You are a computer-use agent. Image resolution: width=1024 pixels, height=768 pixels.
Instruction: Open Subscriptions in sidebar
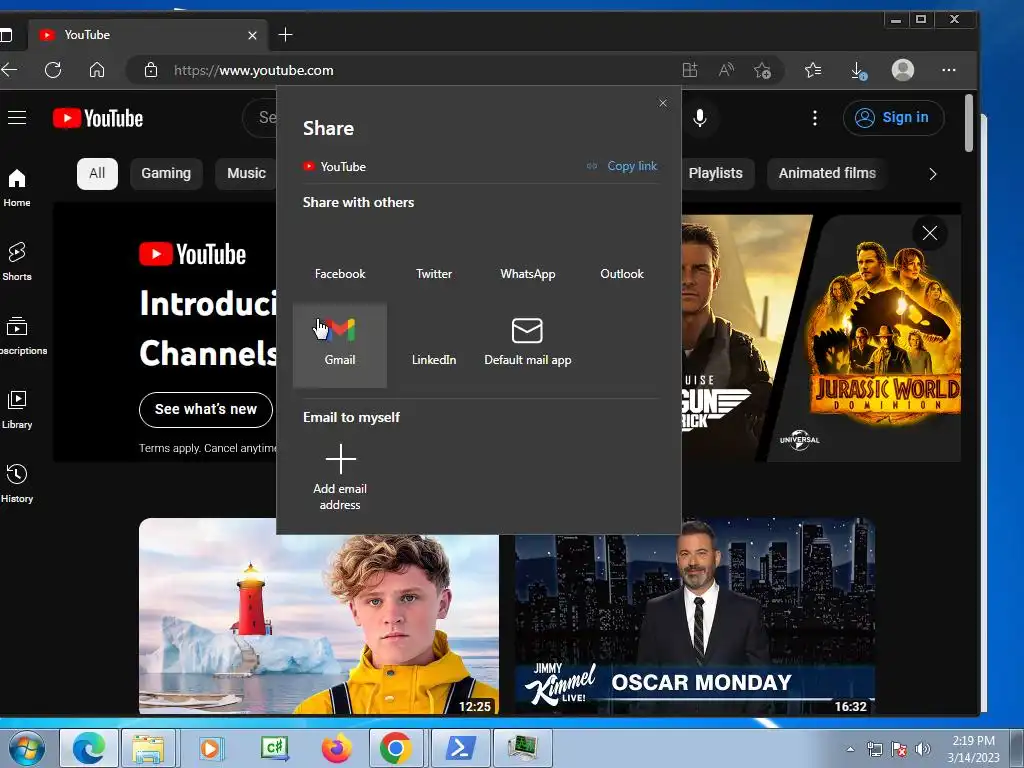pyautogui.click(x=20, y=336)
